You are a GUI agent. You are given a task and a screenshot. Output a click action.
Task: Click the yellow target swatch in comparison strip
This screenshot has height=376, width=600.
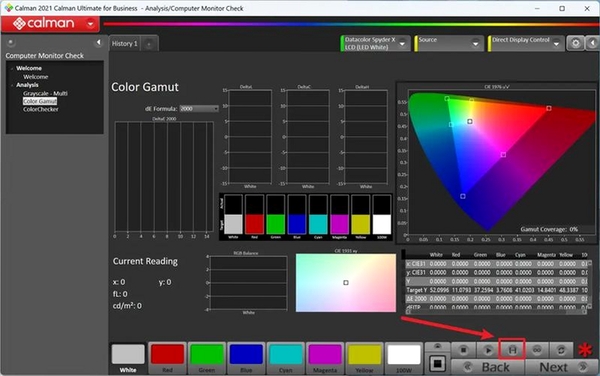click(360, 224)
